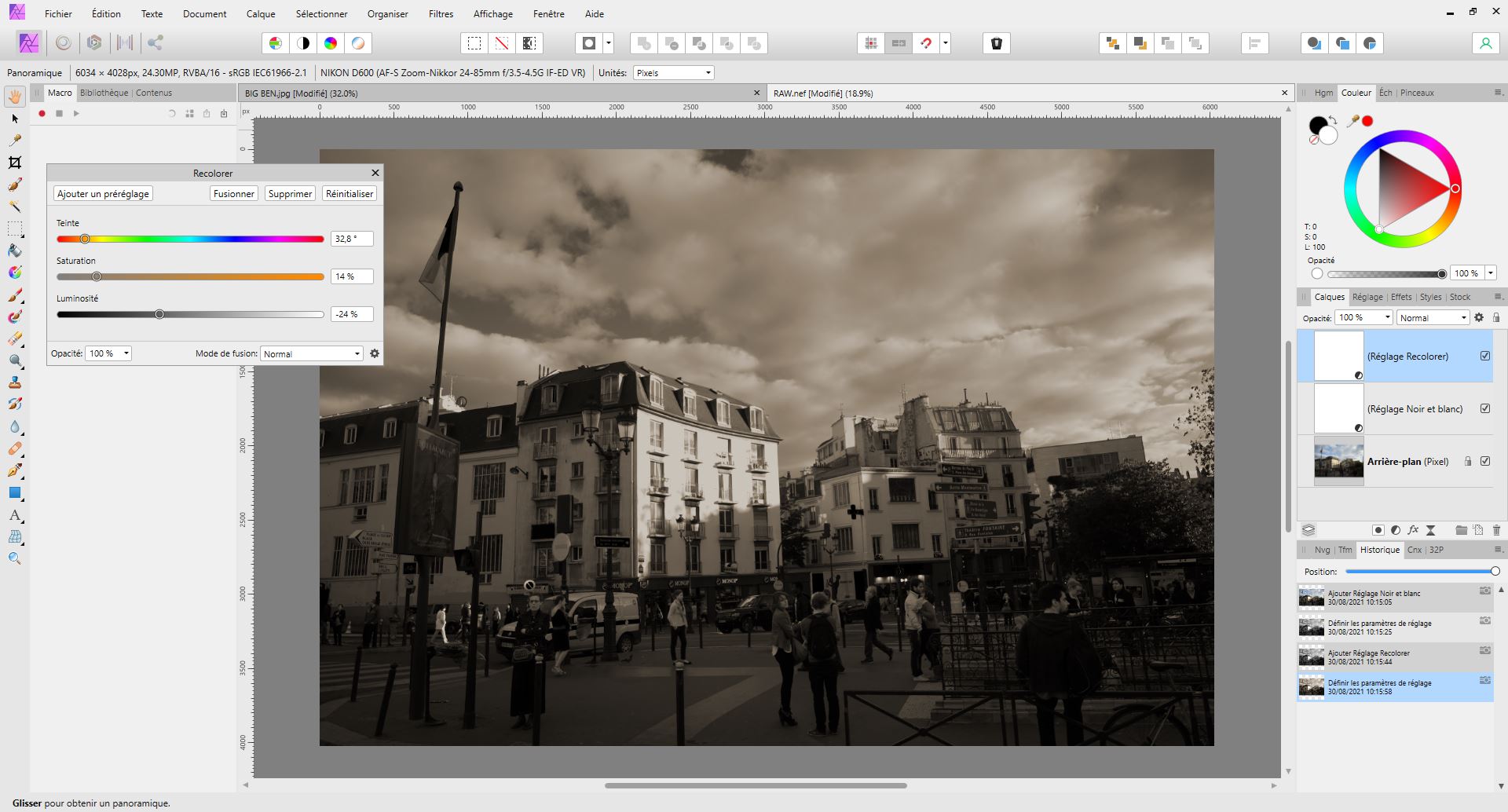Screen dimensions: 1508x812
Task: Switch to the Bibliothèque tab
Action: coord(104,93)
